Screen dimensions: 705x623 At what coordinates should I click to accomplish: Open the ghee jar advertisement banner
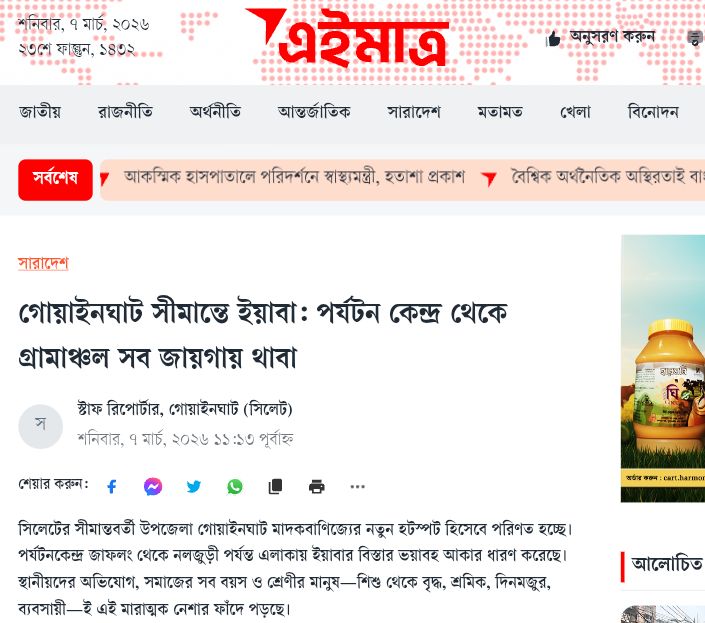(663, 368)
